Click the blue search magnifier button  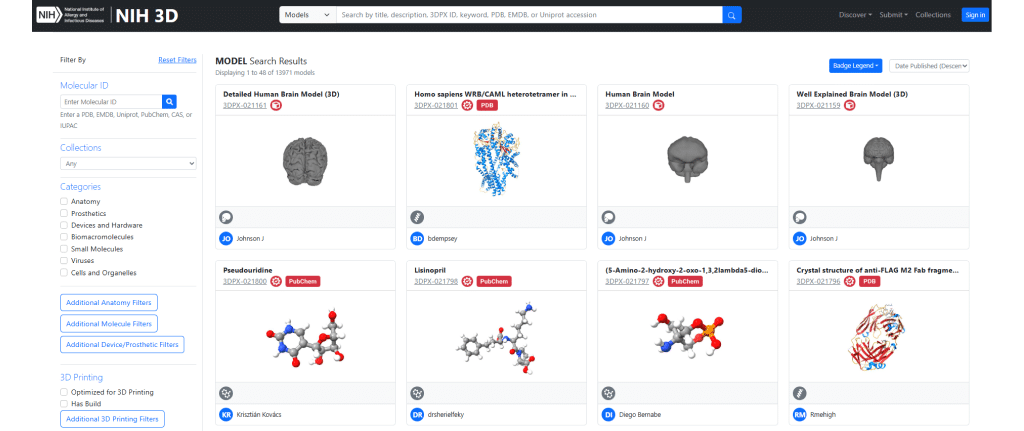(732, 15)
